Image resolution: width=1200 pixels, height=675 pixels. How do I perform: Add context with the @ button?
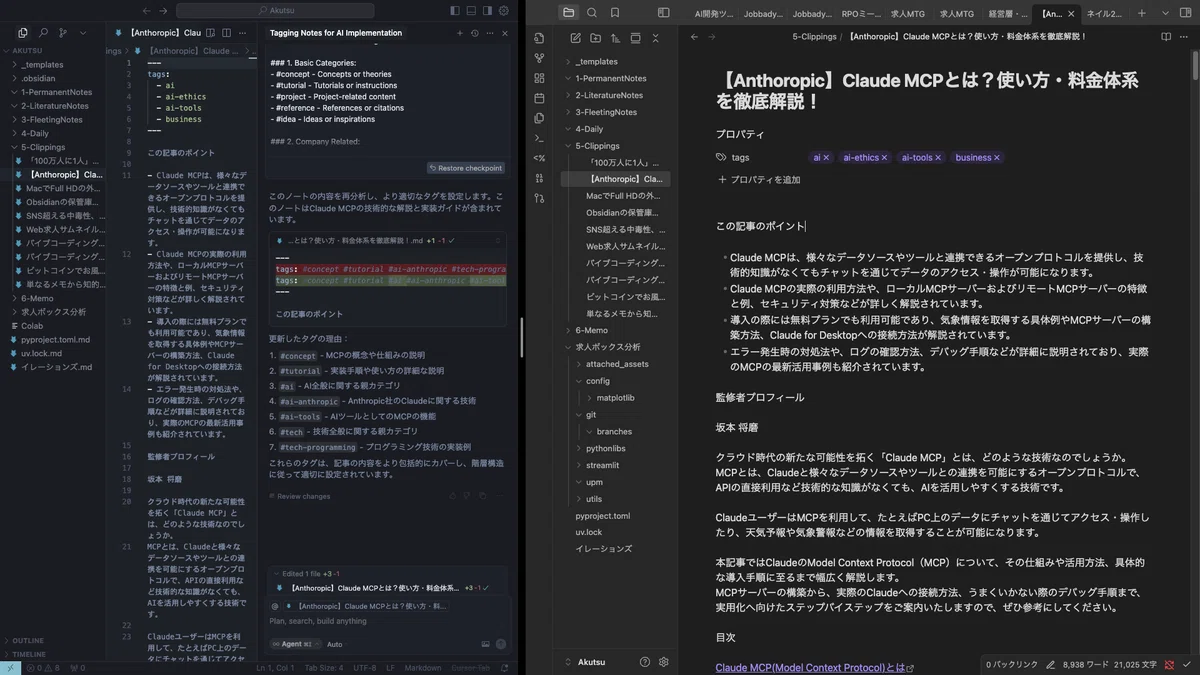275,605
